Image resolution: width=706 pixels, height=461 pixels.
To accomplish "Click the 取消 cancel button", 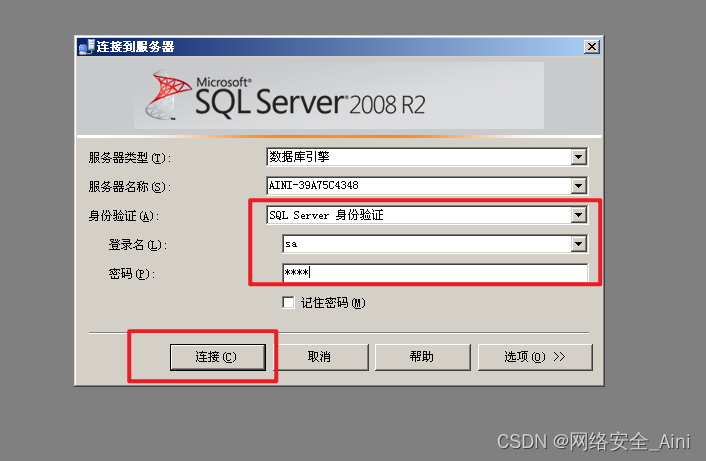I will click(x=320, y=357).
